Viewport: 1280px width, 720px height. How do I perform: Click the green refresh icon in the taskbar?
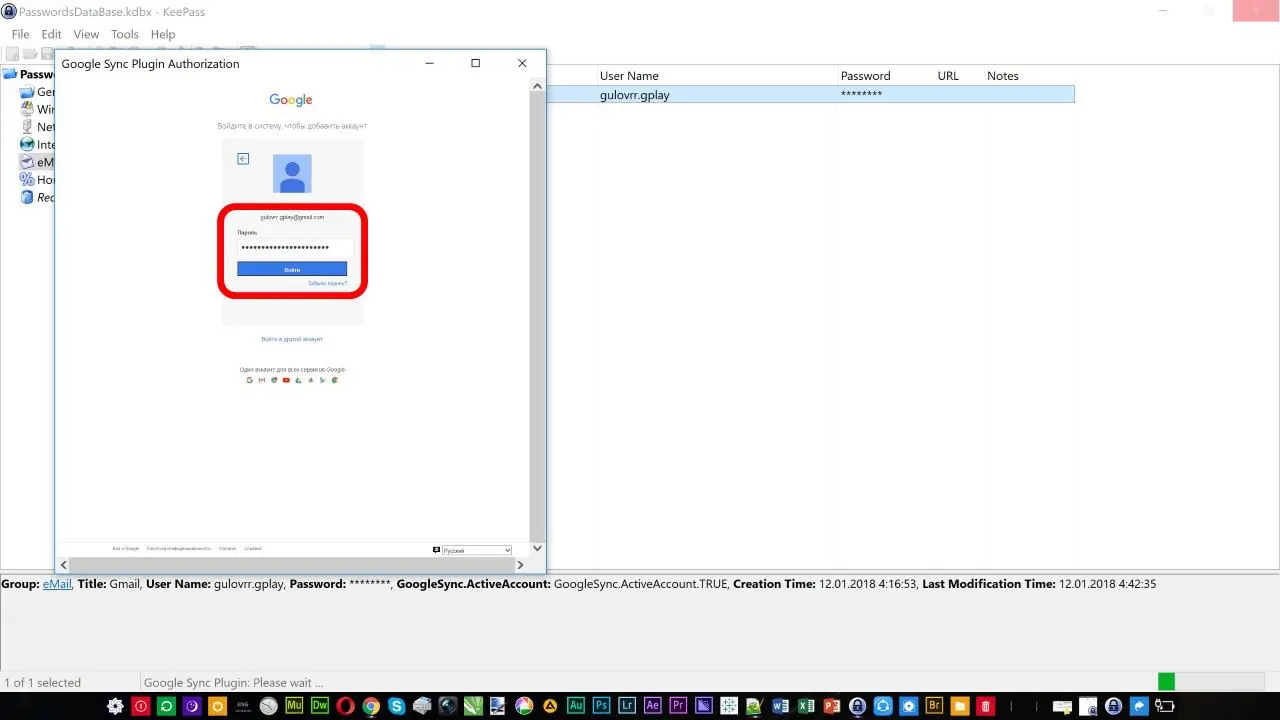pos(167,706)
